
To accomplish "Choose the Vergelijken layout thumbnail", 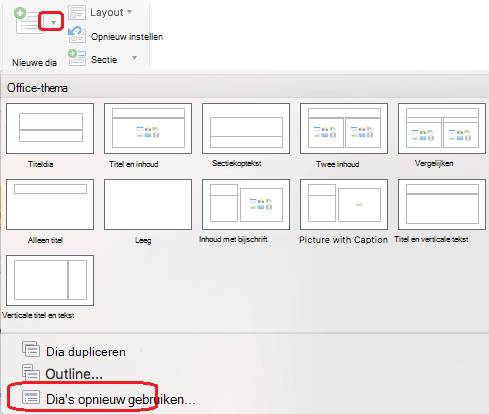I will [x=442, y=128].
